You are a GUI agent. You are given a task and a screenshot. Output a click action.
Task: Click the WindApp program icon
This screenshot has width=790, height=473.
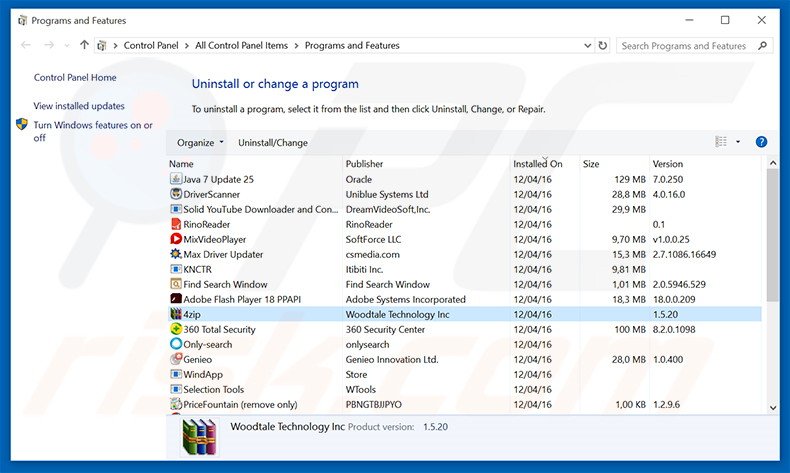click(x=176, y=374)
